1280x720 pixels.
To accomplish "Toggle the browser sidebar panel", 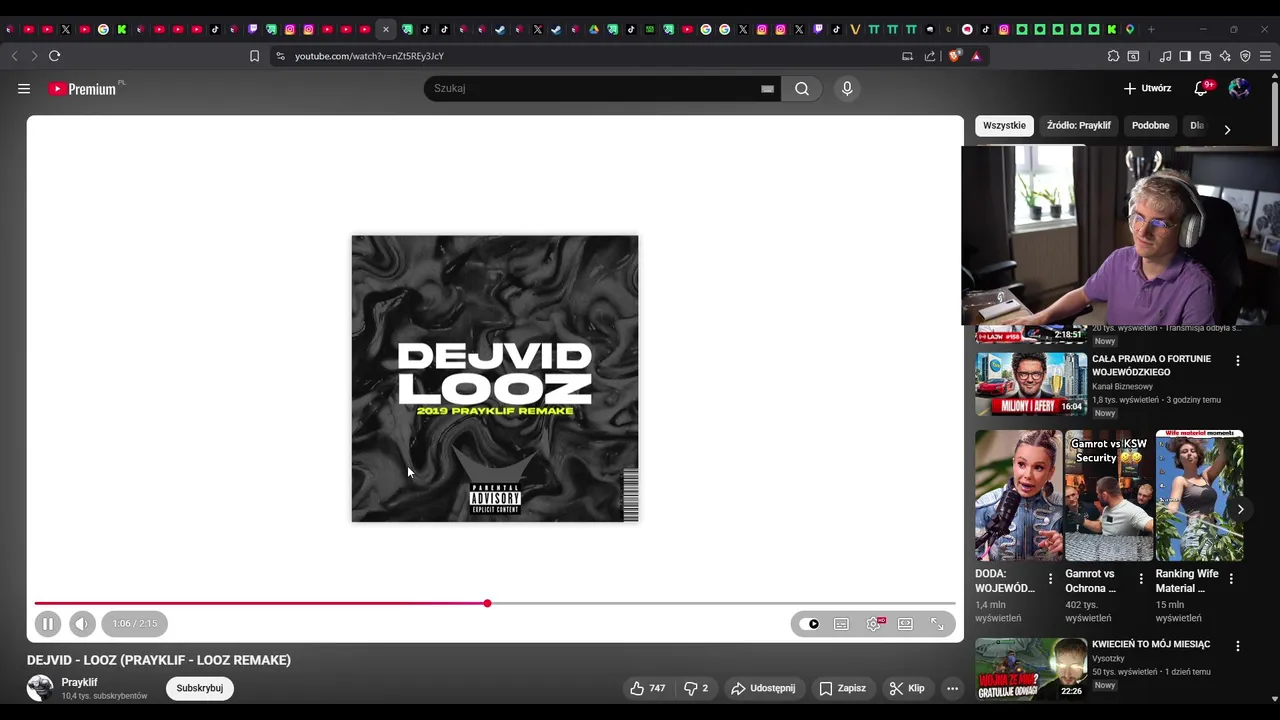I will pos(1185,56).
